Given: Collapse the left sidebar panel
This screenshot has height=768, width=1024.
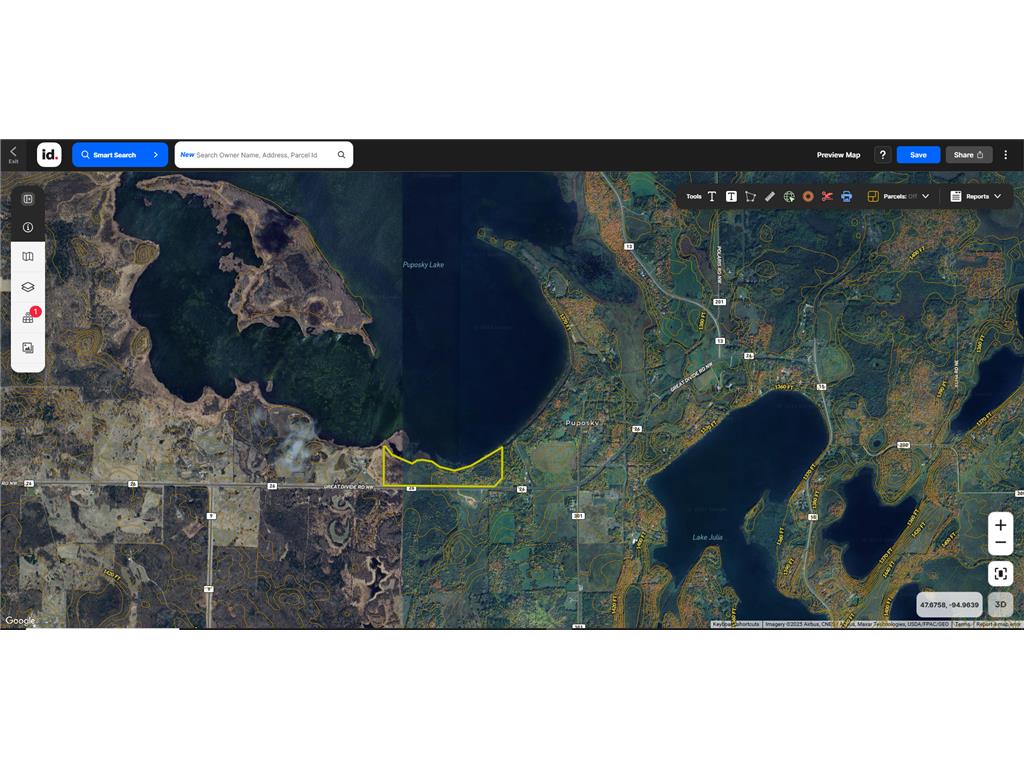Looking at the screenshot, I should [27, 199].
